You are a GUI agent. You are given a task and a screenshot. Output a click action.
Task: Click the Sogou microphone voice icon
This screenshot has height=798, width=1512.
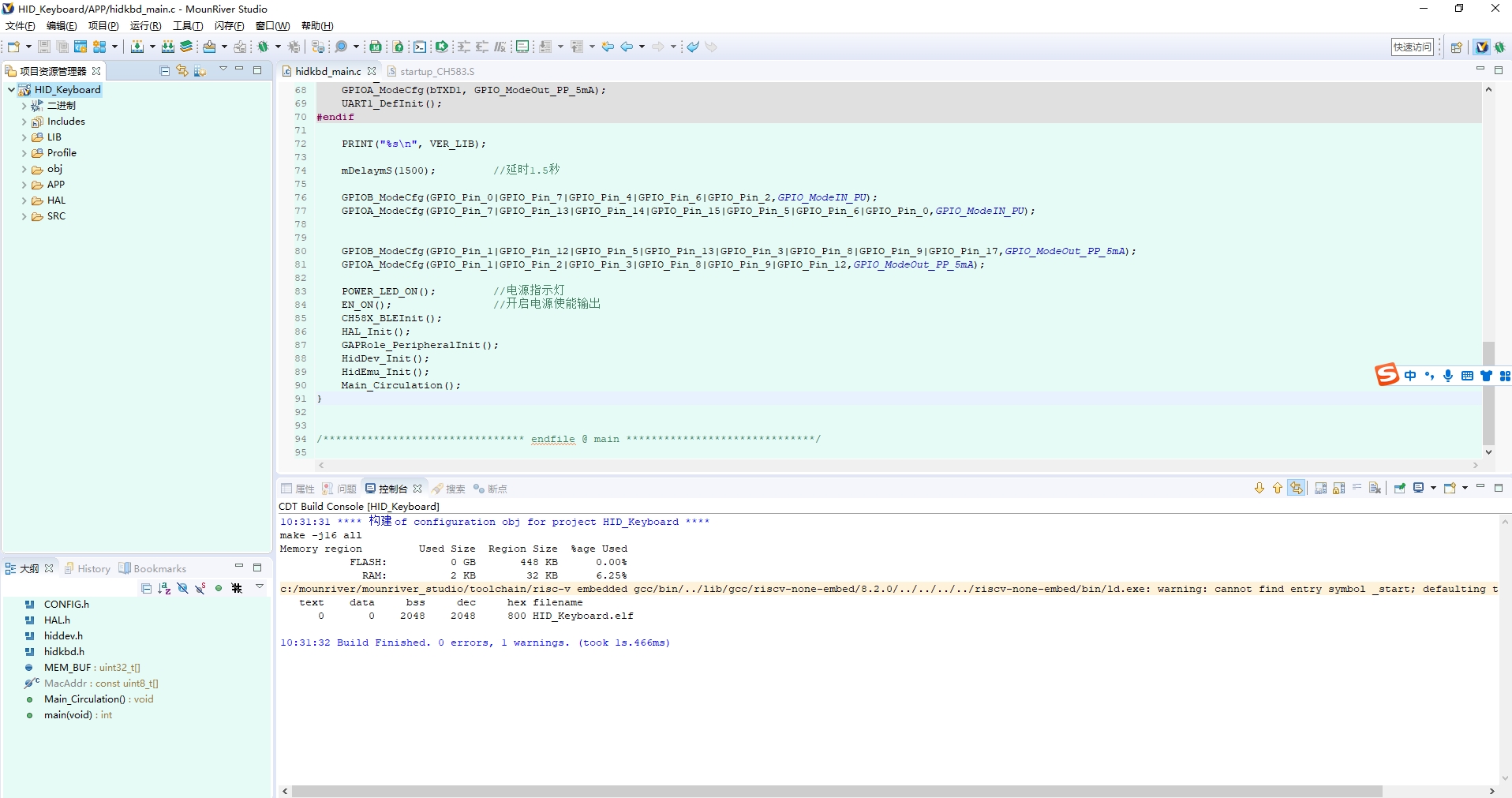tap(1448, 376)
